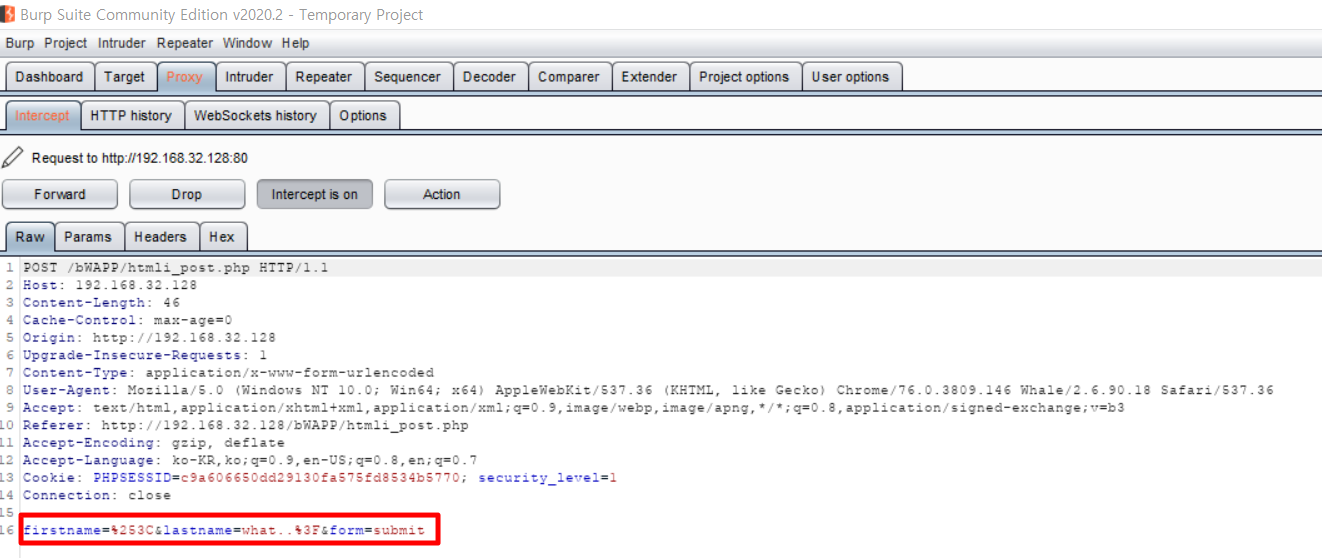
Task: Open the Project options tab
Action: [x=744, y=77]
